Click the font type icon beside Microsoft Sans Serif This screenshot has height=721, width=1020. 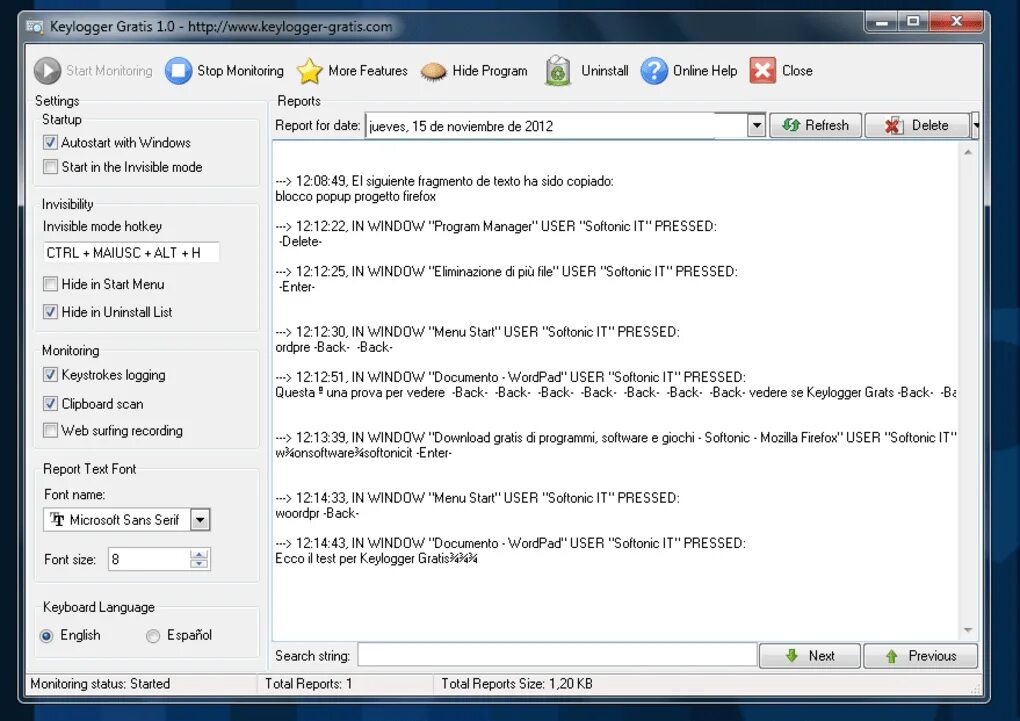tap(57, 519)
